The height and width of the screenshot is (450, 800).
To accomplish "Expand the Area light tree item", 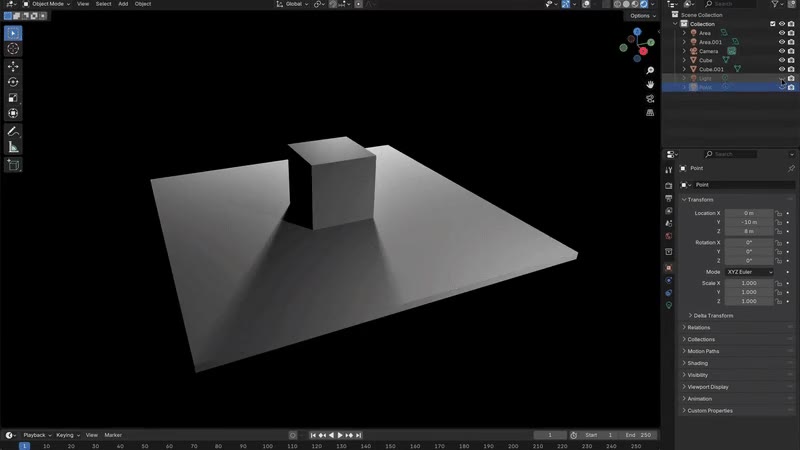I will (x=684, y=33).
